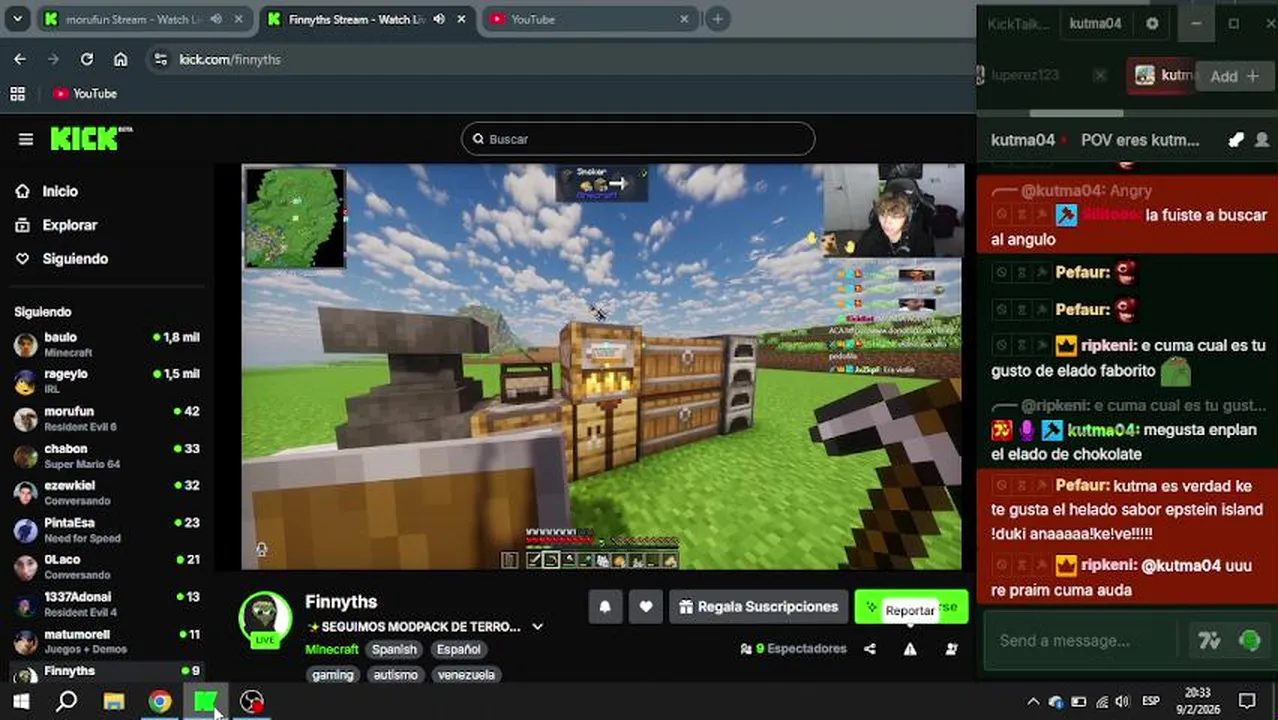Viewport: 1278px width, 720px height.
Task: Close the luperez123 chat tab
Action: click(x=1100, y=75)
